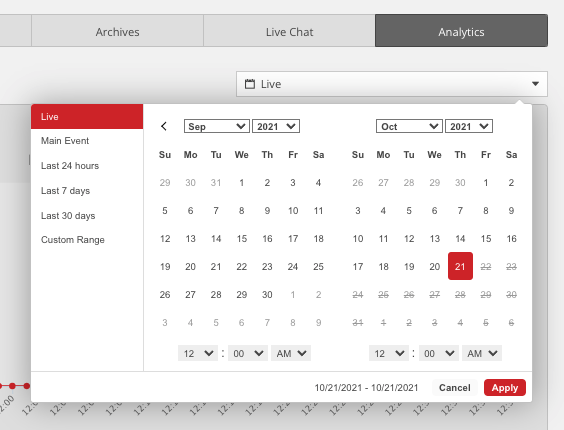Image resolution: width=564 pixels, height=430 pixels.
Task: Select September 19 in left calendar
Action: point(165,266)
